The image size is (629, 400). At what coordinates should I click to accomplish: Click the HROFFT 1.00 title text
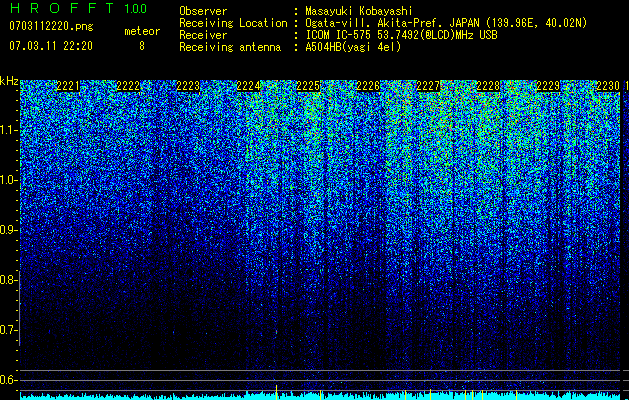point(78,8)
